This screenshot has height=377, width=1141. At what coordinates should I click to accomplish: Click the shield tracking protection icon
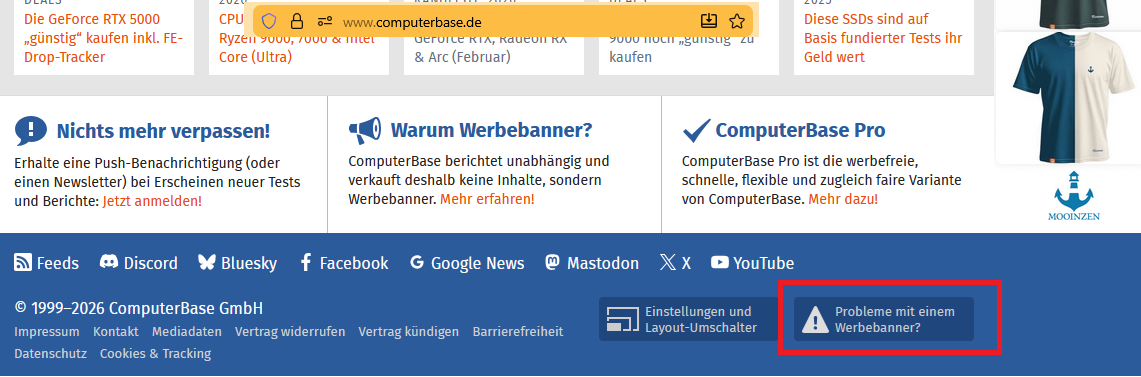coord(269,21)
